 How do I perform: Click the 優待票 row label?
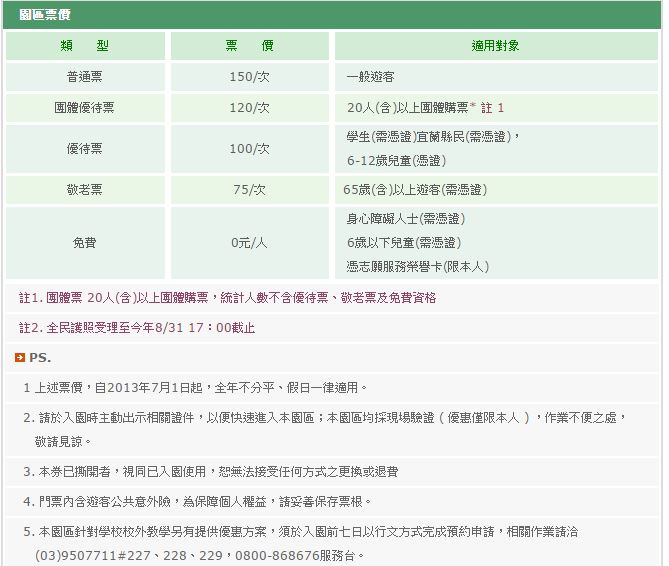[x=85, y=148]
